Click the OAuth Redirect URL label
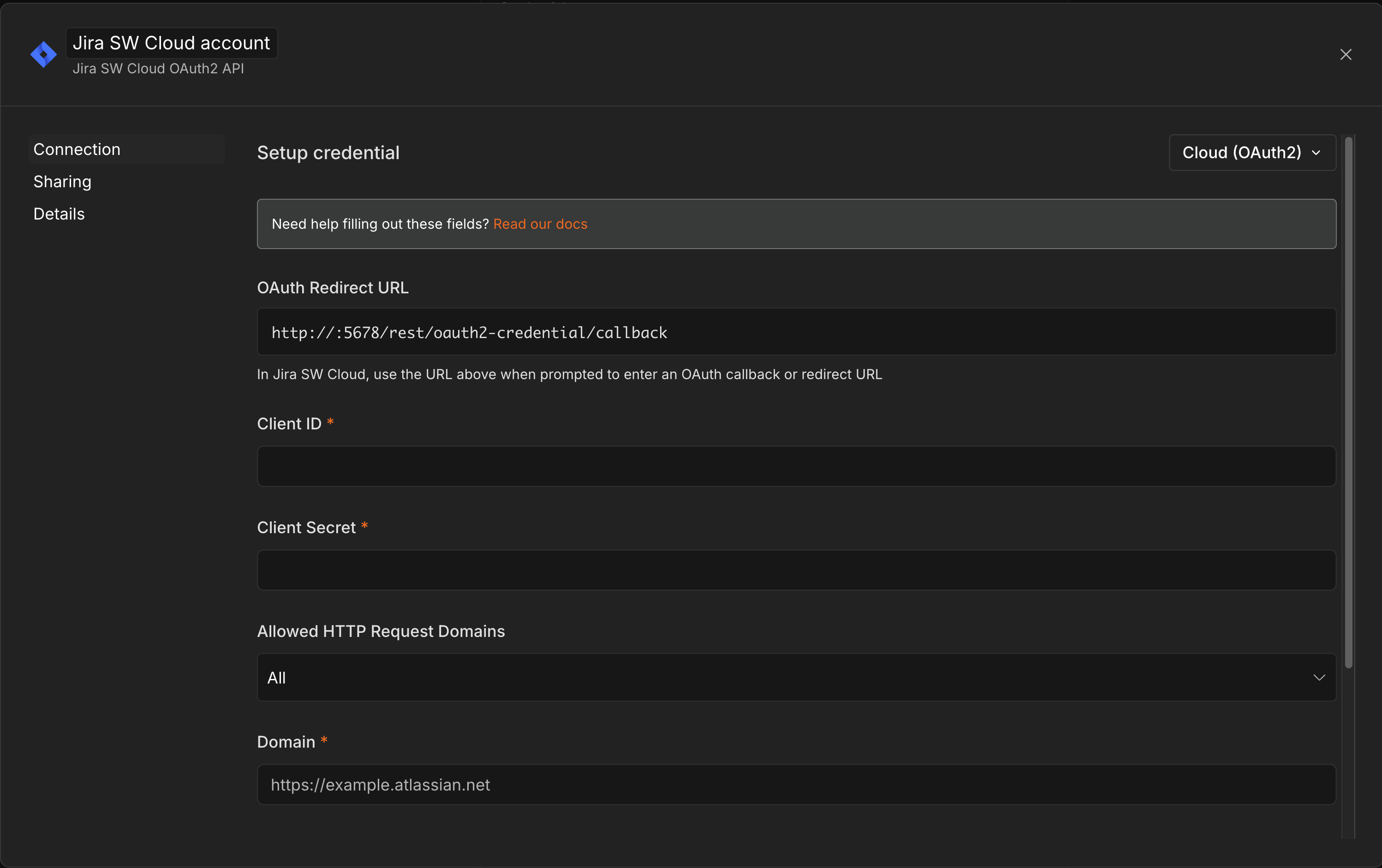 (333, 287)
